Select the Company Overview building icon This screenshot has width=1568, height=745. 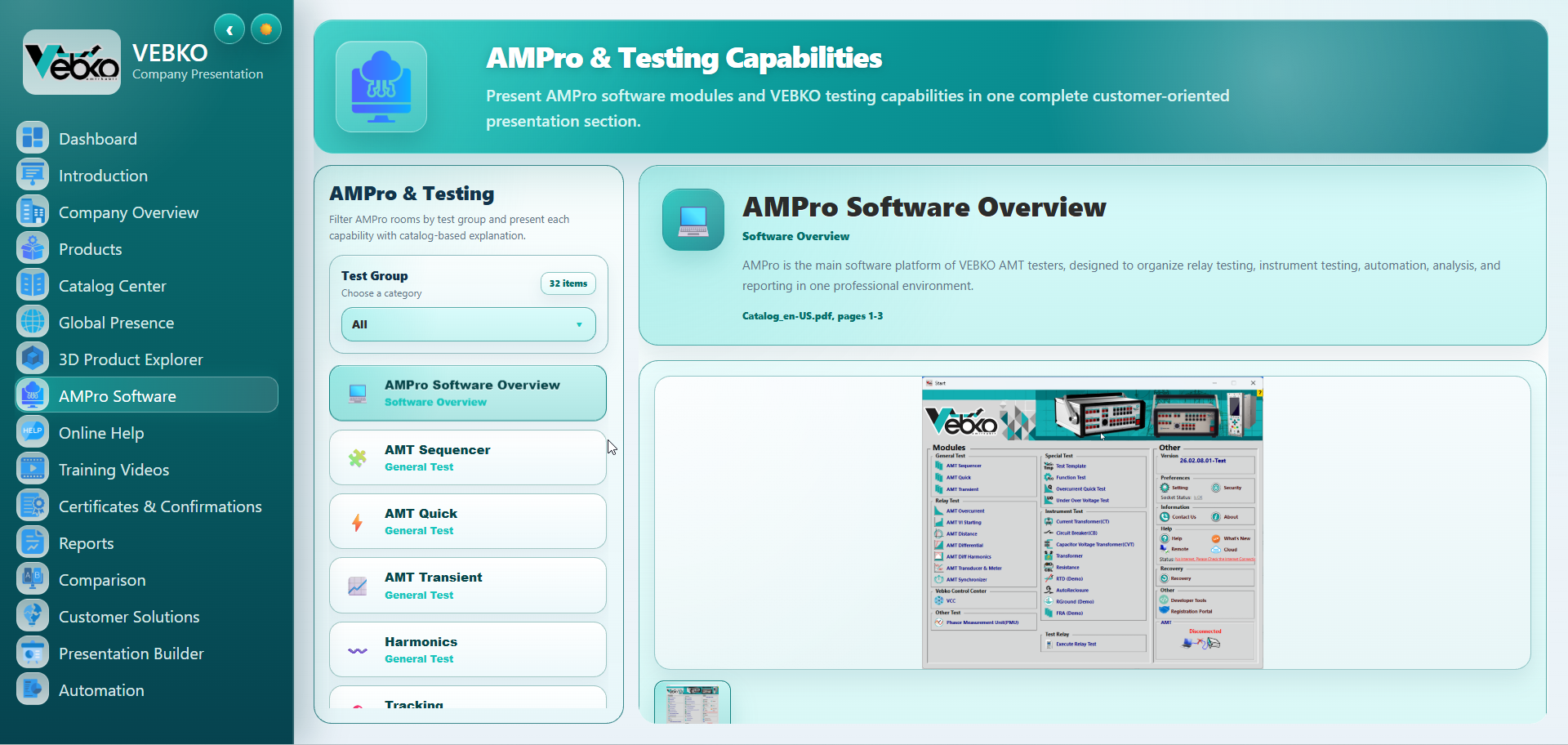pyautogui.click(x=33, y=212)
